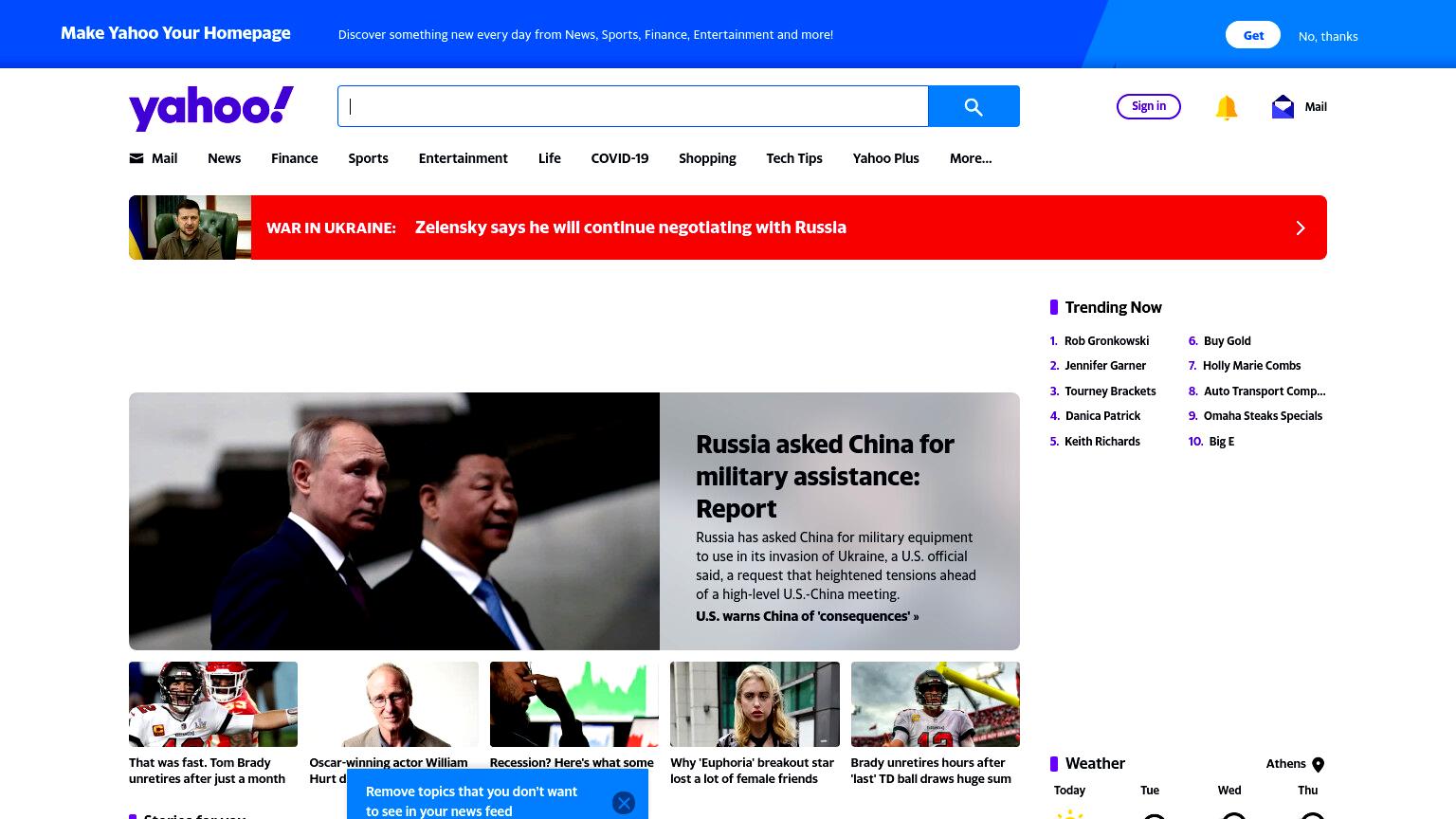Open the Tech Tips section
This screenshot has width=1456, height=819.
coord(794,158)
